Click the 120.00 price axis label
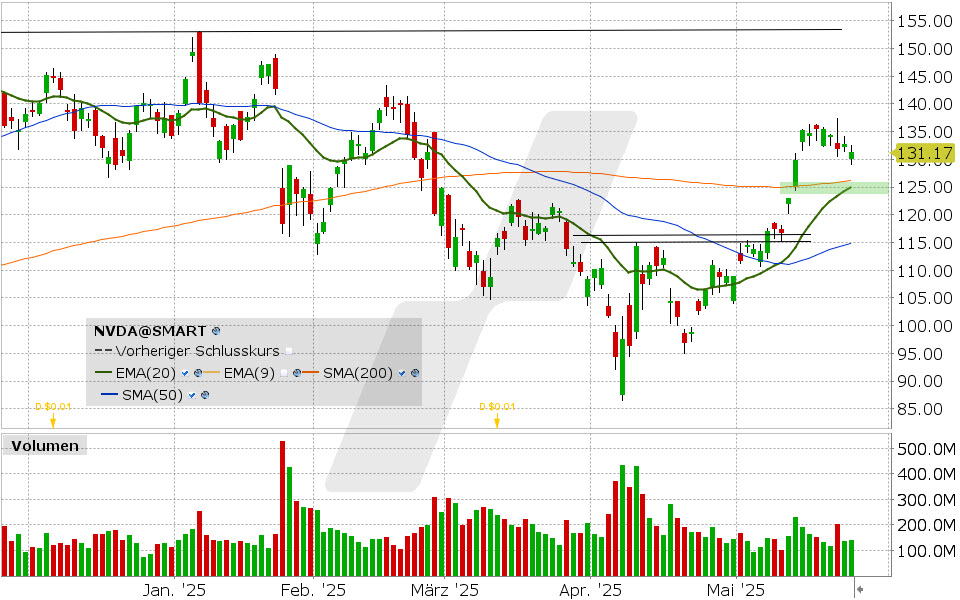The width and height of the screenshot is (960, 600). (924, 215)
